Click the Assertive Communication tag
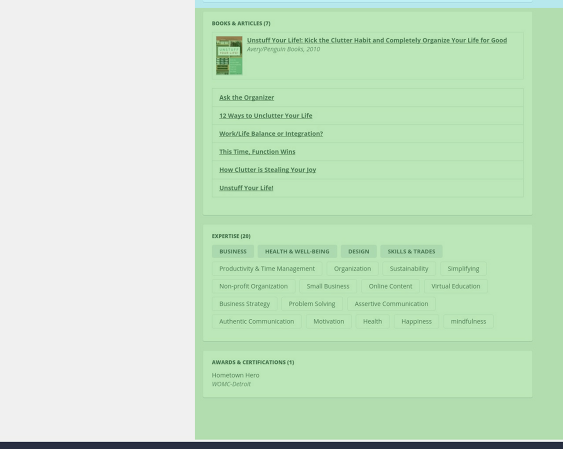The image size is (563, 449). pyautogui.click(x=391, y=304)
